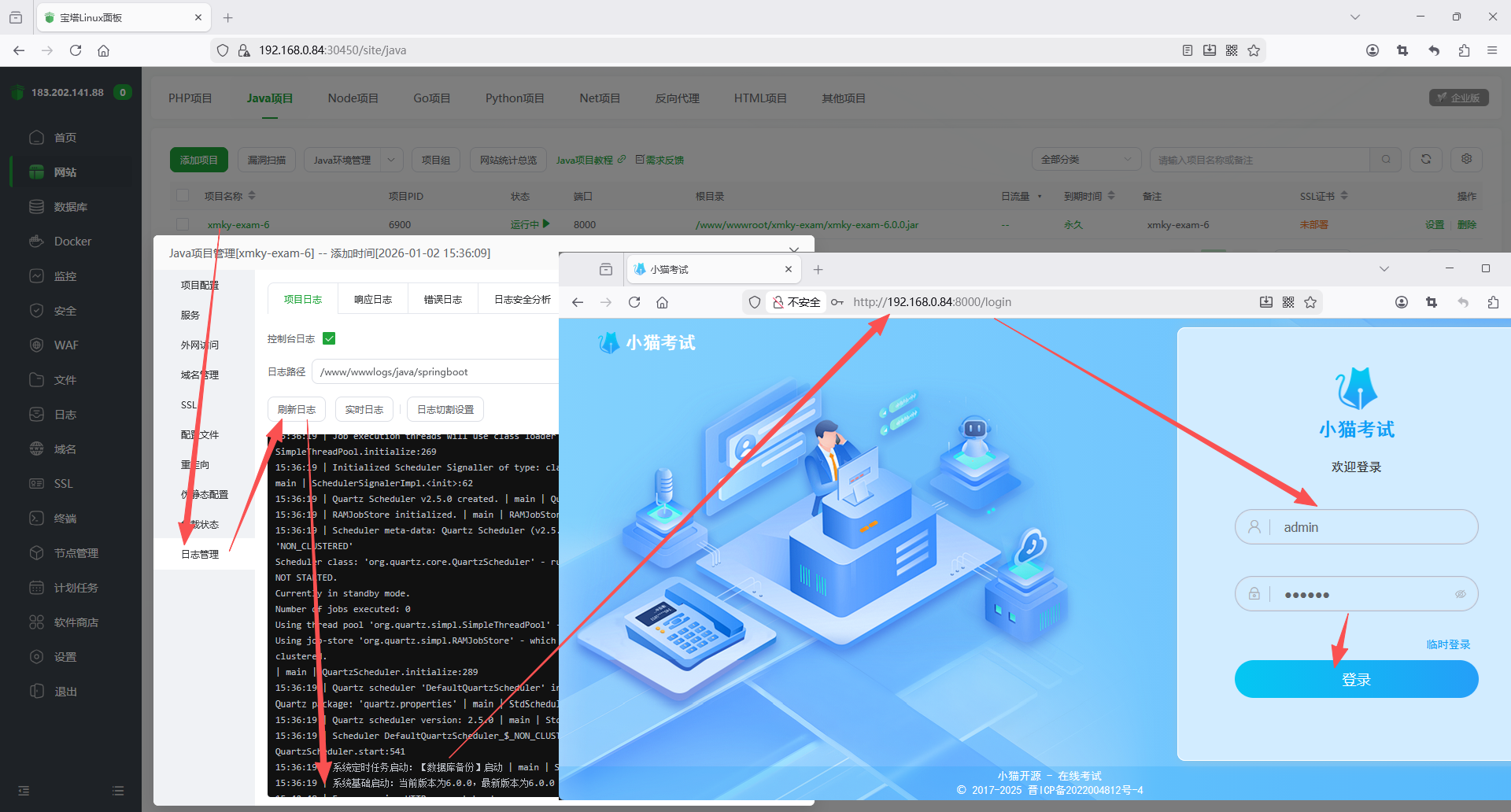The image size is (1511, 812).
Task: Click the 登录 button
Action: [x=1356, y=679]
